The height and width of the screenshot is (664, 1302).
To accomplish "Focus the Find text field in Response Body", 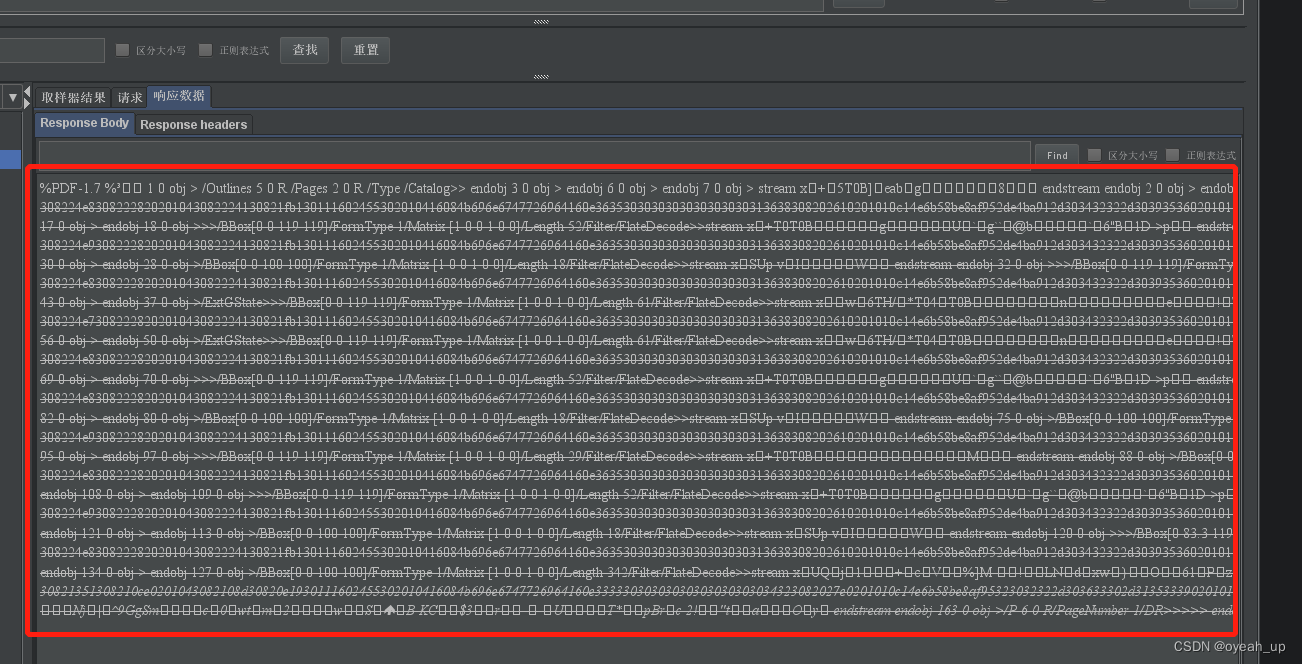I will point(534,154).
